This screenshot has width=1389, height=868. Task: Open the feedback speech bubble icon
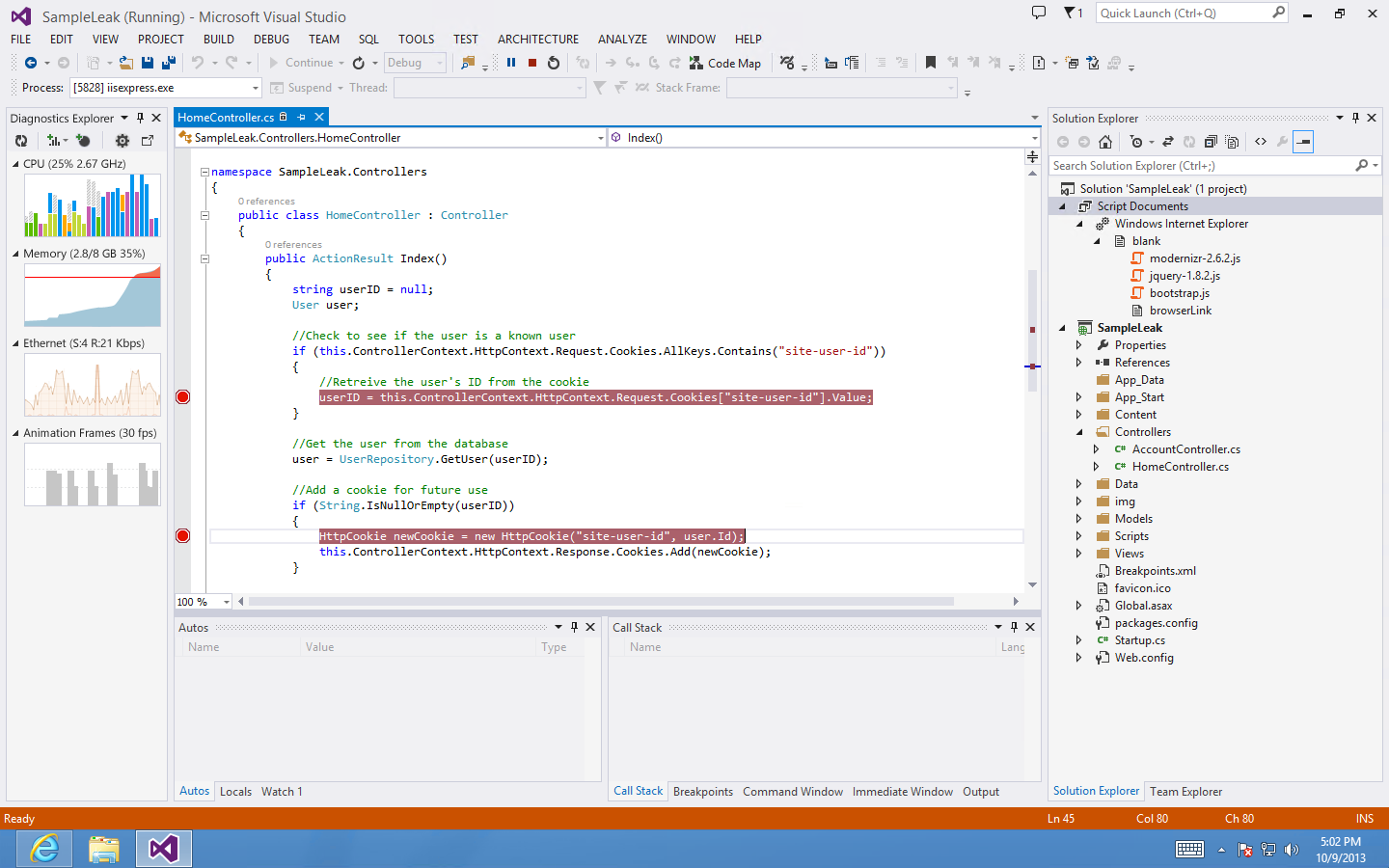click(x=1039, y=13)
